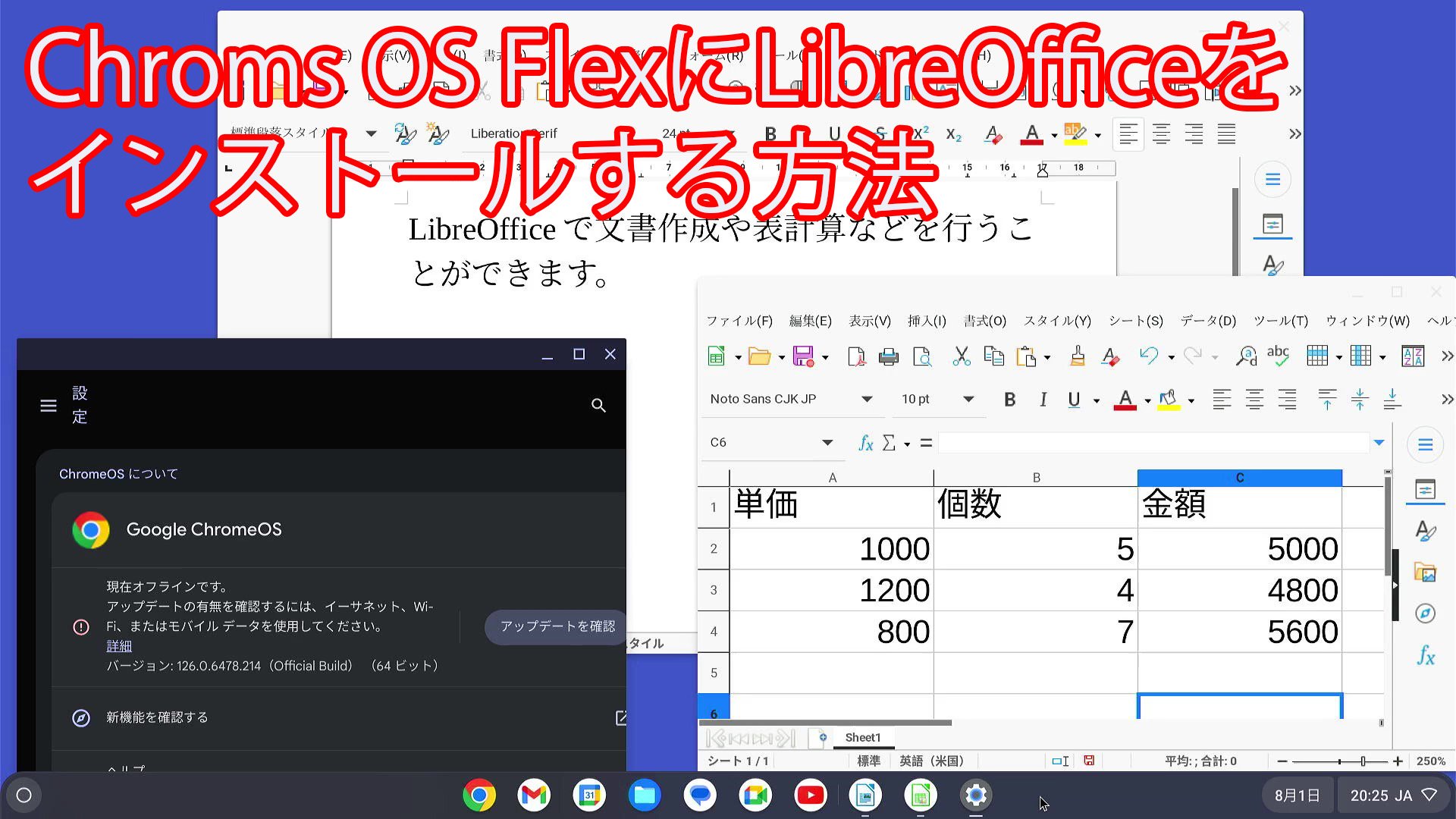Open the 編集(E) menu in Calc

click(811, 321)
